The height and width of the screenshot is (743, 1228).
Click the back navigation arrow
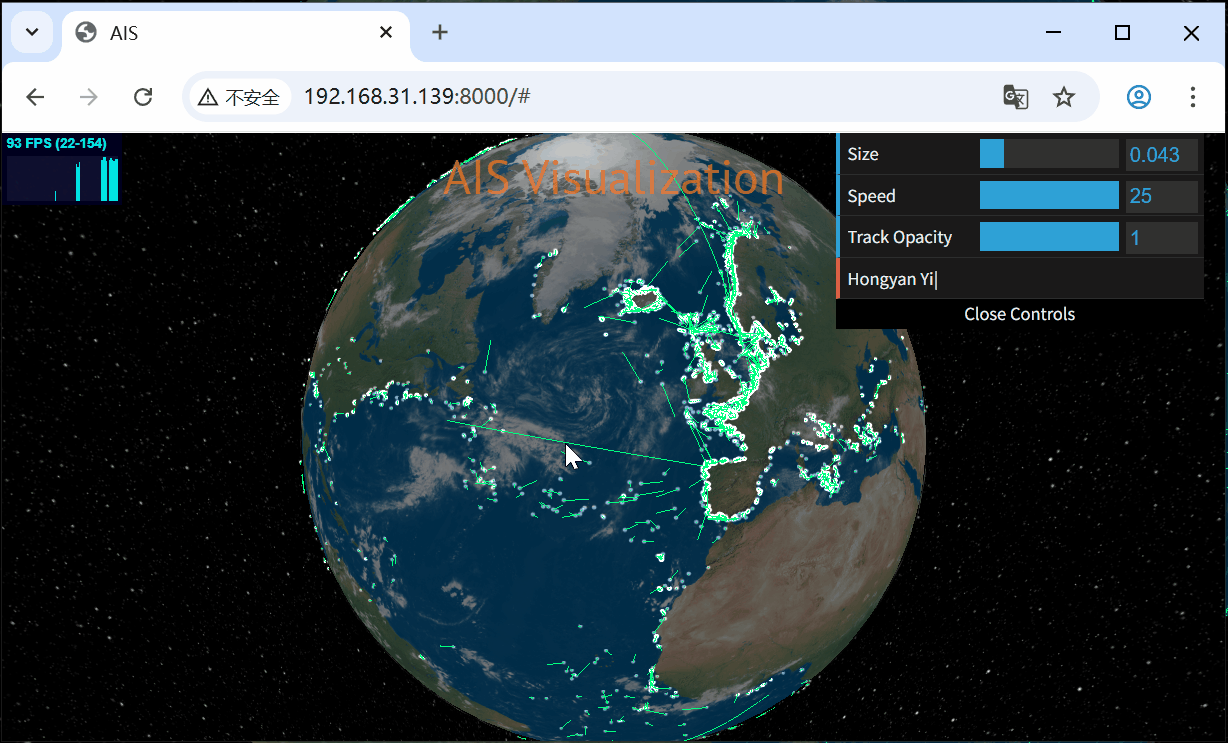[35, 97]
